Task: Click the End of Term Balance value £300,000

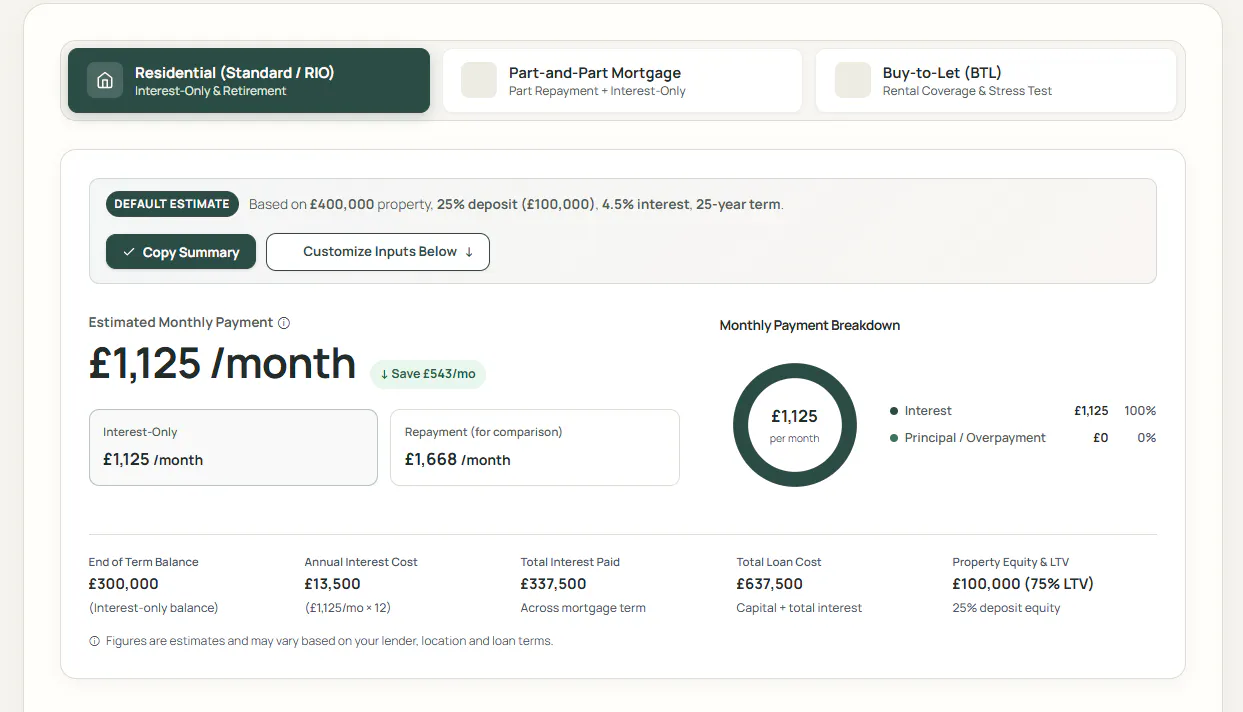Action: coord(124,584)
